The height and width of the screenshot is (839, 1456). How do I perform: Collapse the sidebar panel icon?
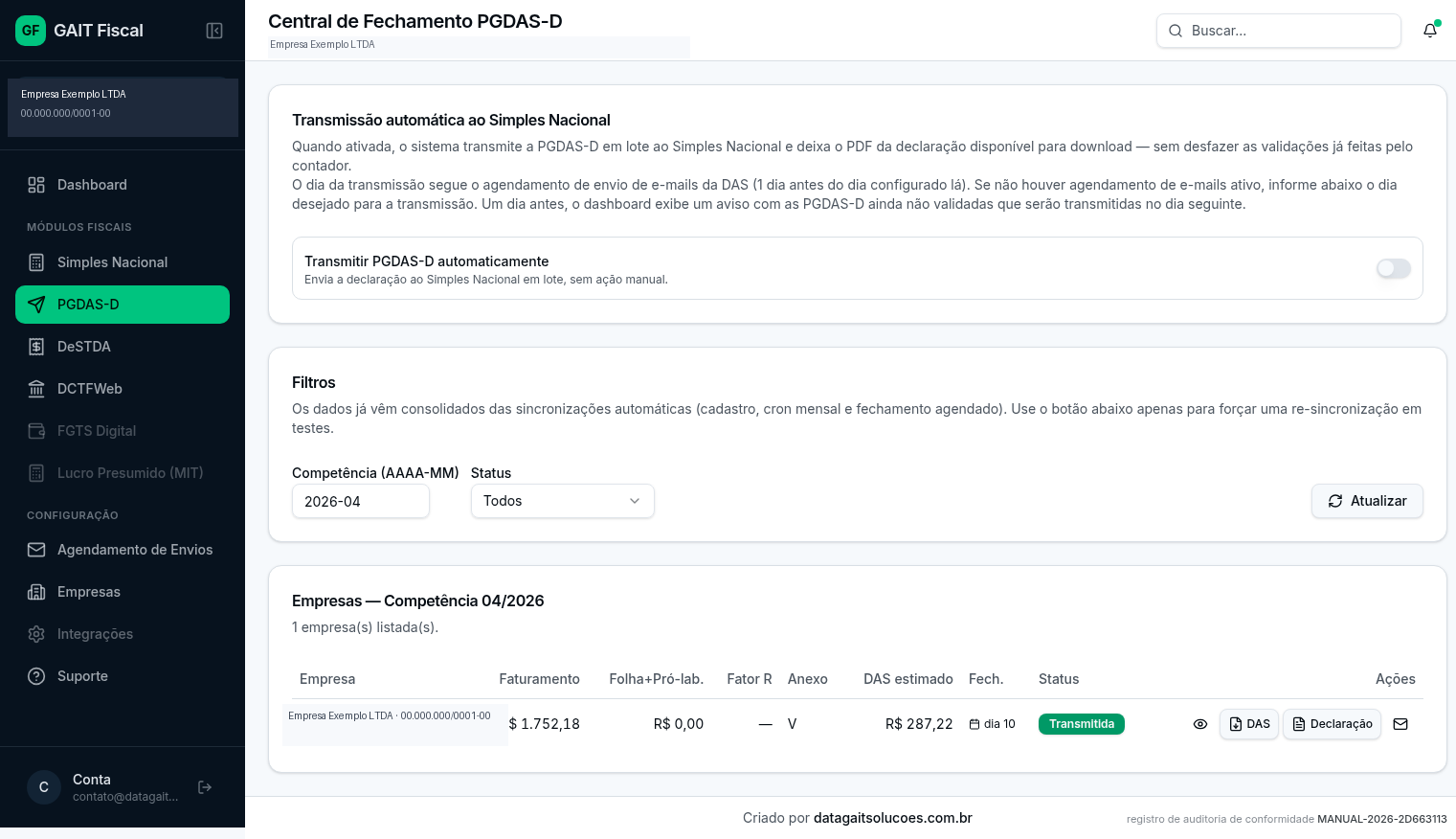pyautogui.click(x=214, y=31)
